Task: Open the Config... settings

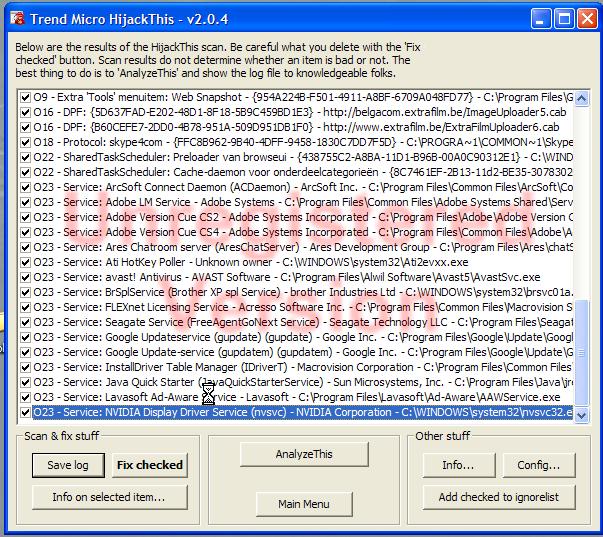Action: (538, 465)
